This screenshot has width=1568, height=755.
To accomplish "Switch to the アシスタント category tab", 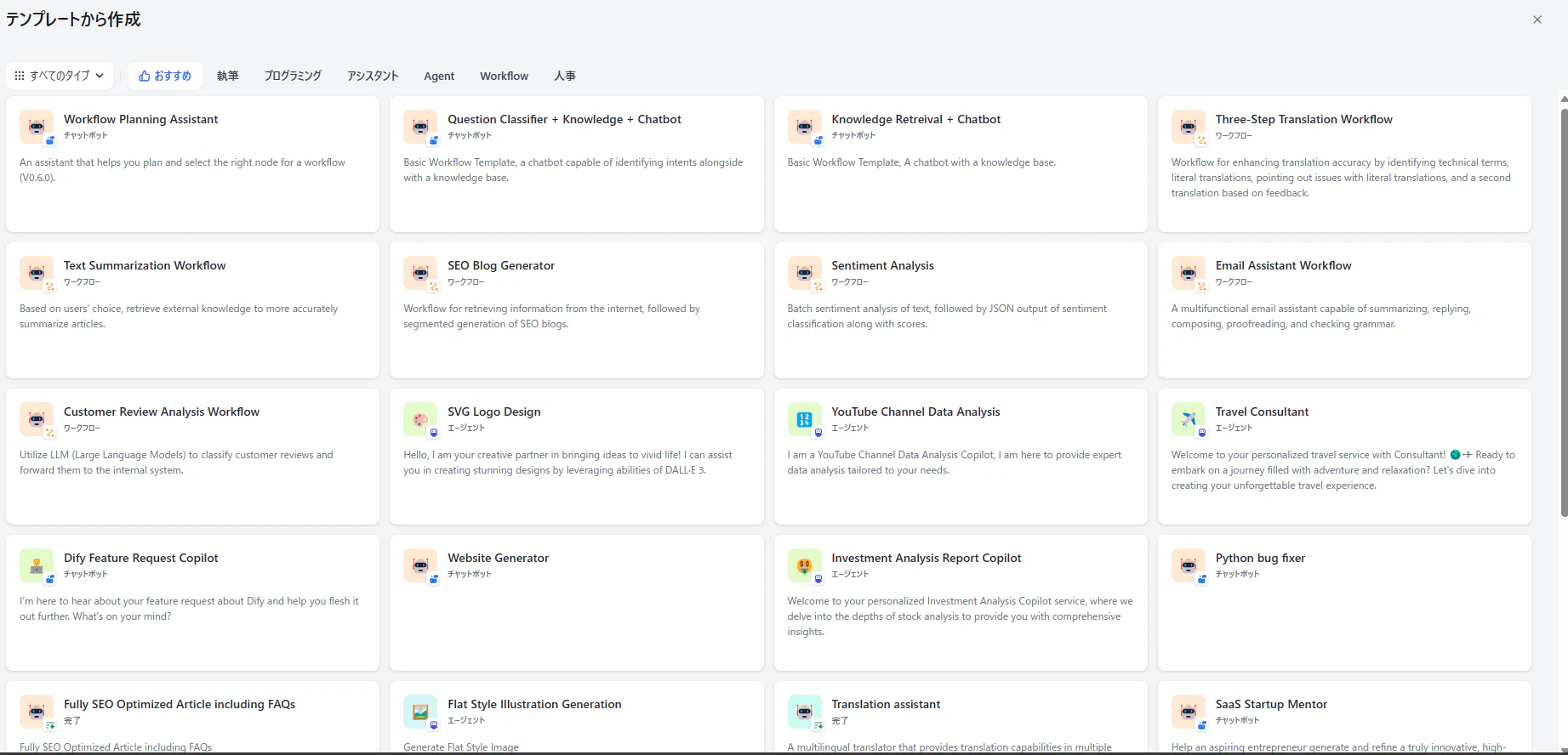I will click(373, 76).
